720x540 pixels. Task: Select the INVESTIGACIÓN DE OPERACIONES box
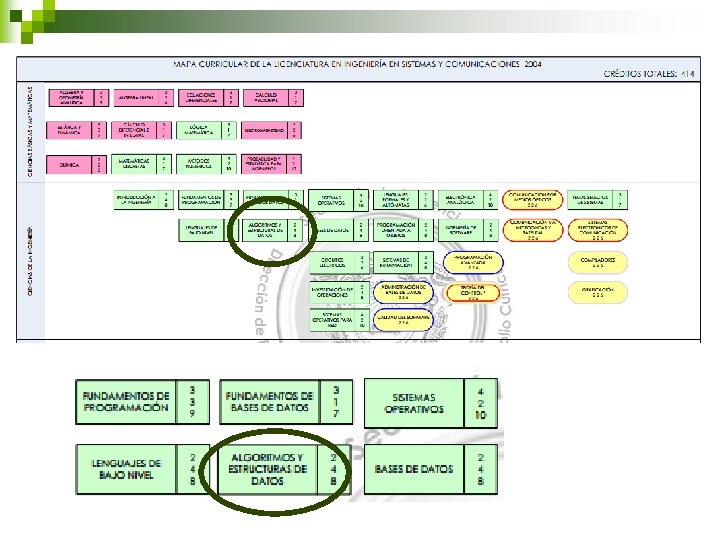[x=339, y=292]
